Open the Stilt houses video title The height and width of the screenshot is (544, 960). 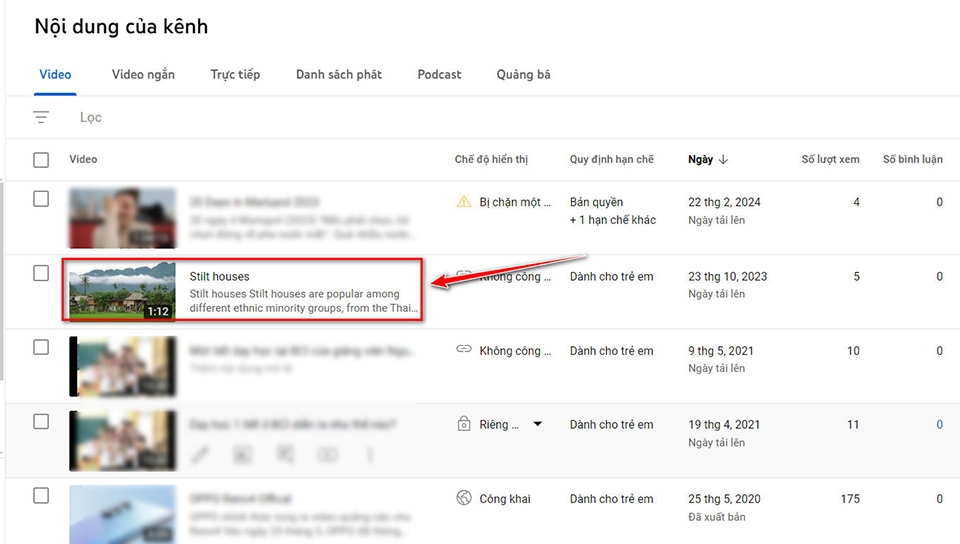[x=219, y=277]
